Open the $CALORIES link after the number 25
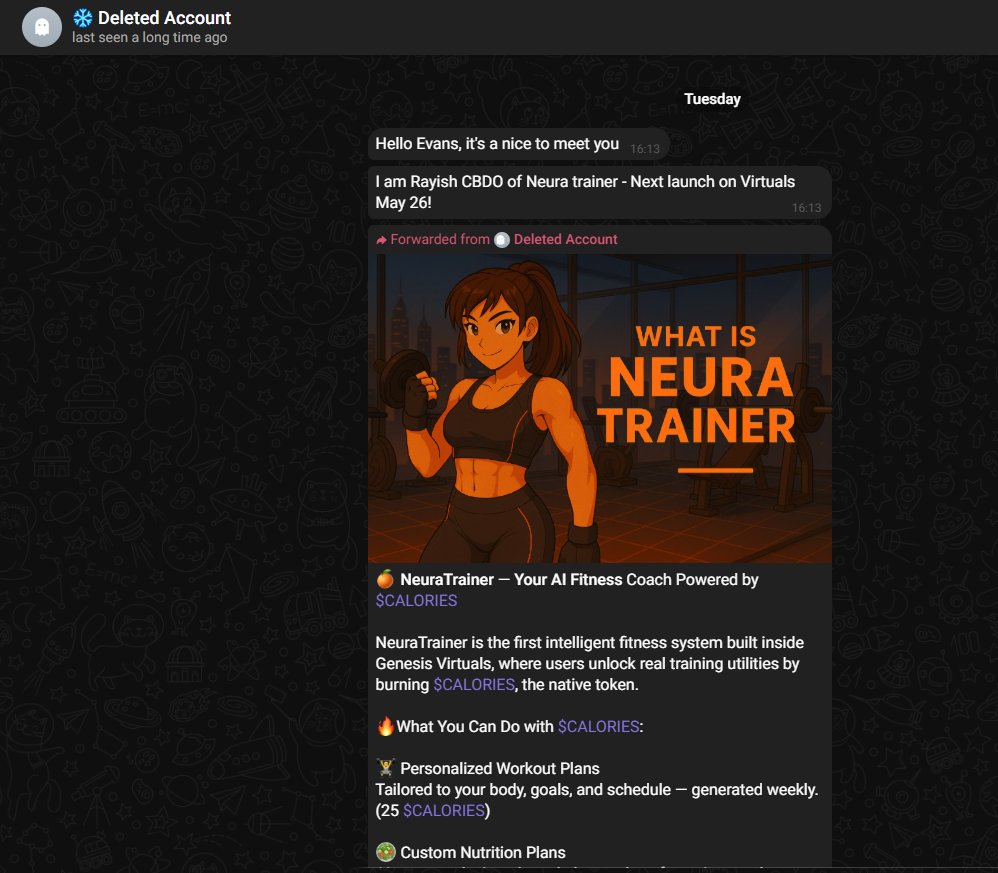Viewport: 998px width, 873px height. point(444,811)
